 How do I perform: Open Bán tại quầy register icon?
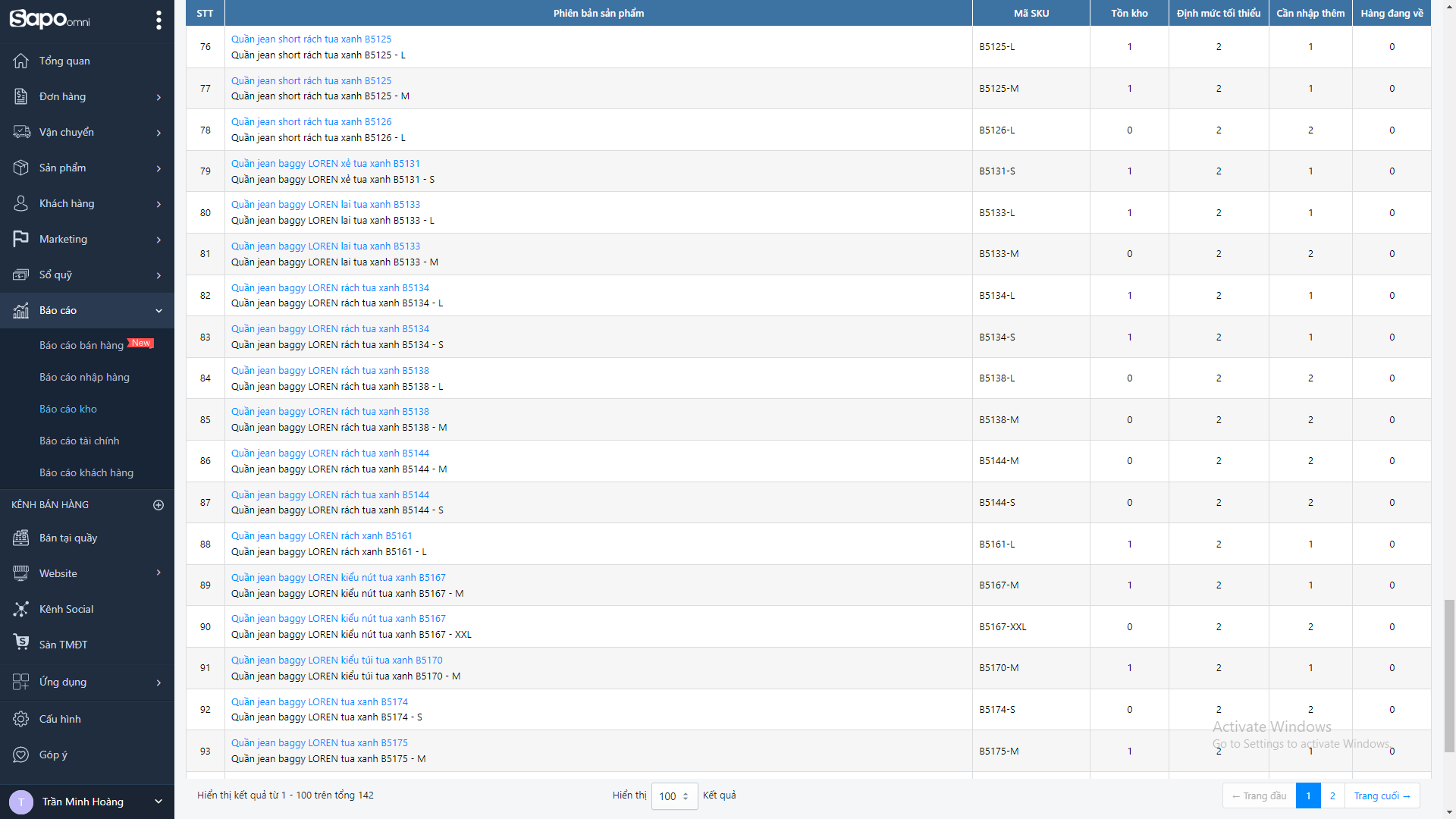coord(21,538)
